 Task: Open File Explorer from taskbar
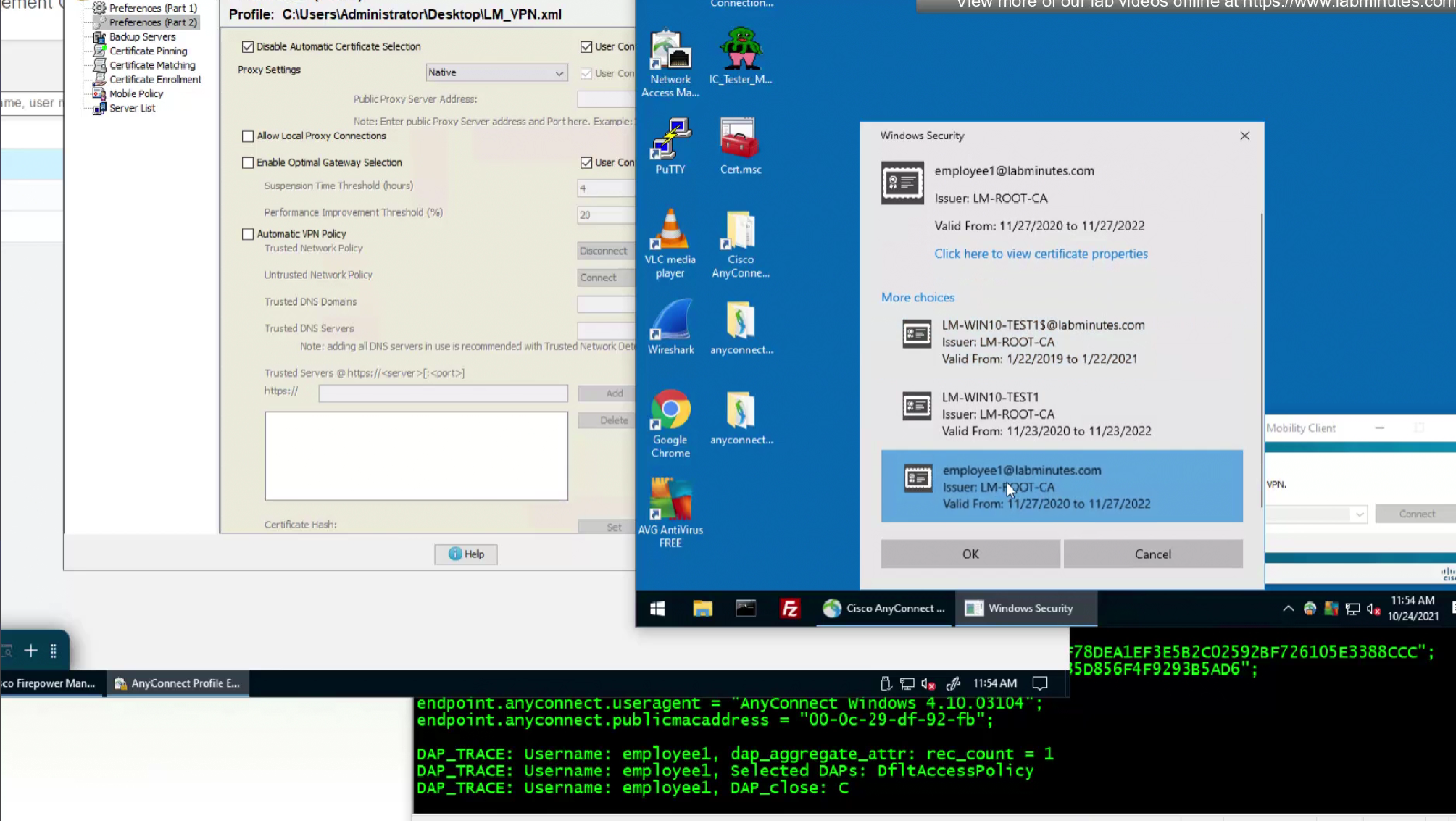pyautogui.click(x=702, y=608)
